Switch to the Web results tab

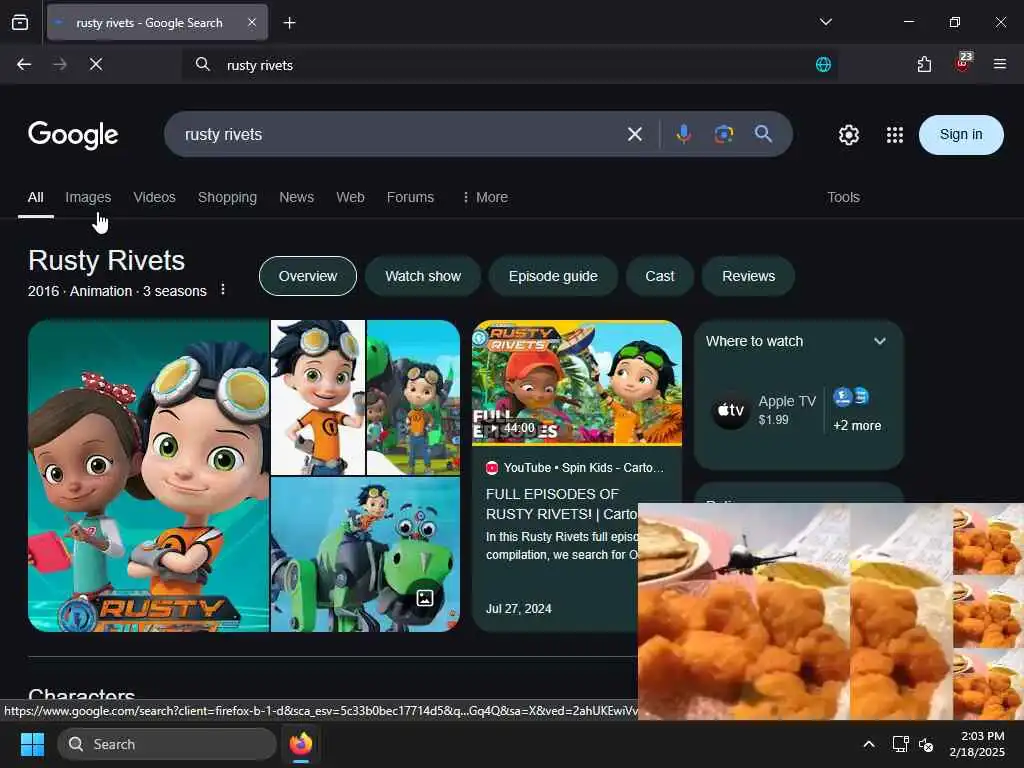(350, 197)
